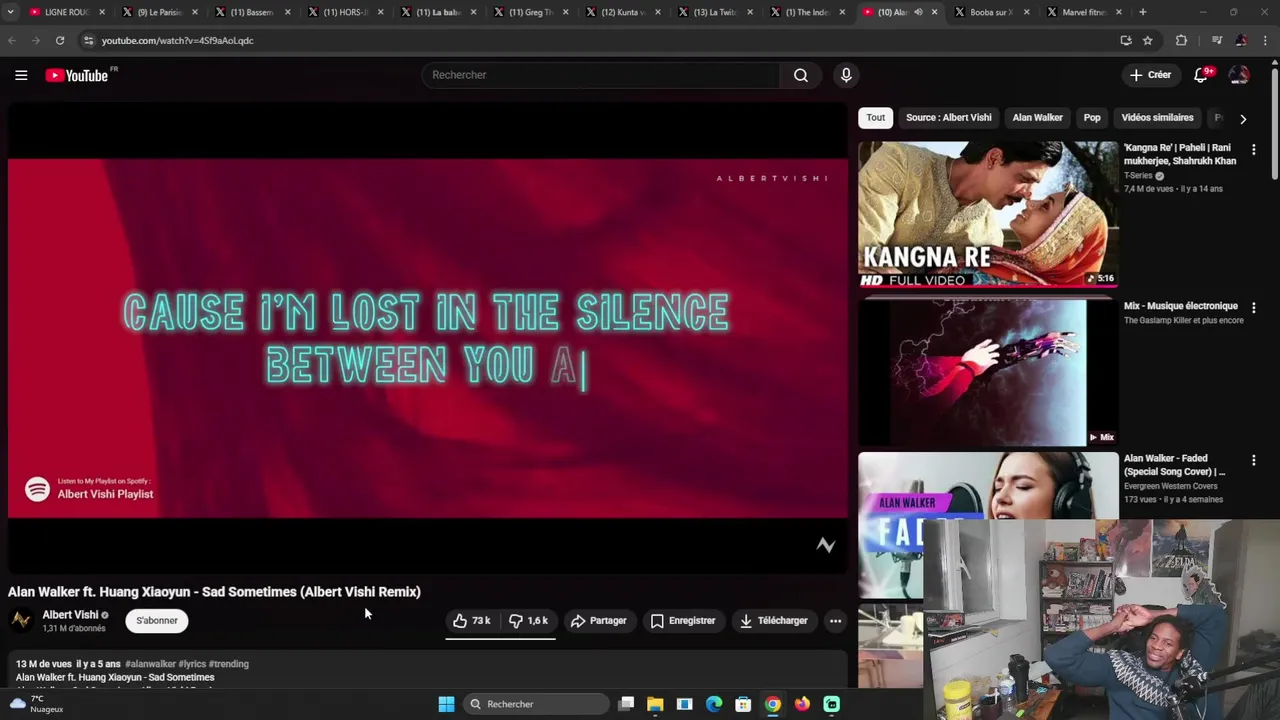The width and height of the screenshot is (1280, 720).
Task: View site information icon in address bar
Action: coord(88,40)
